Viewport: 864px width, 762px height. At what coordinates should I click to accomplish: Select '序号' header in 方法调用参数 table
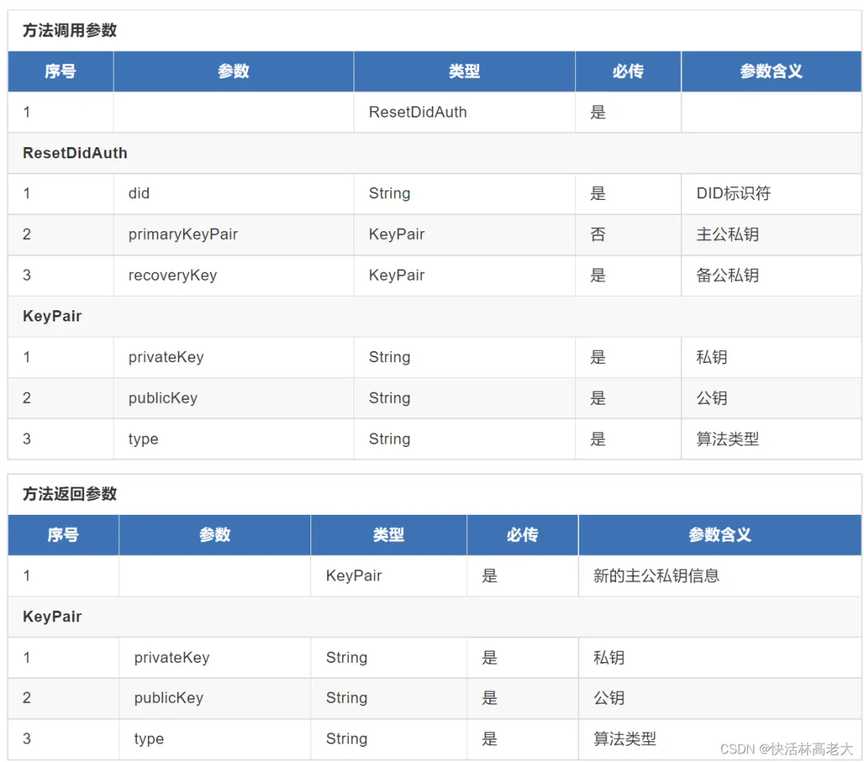click(60, 71)
